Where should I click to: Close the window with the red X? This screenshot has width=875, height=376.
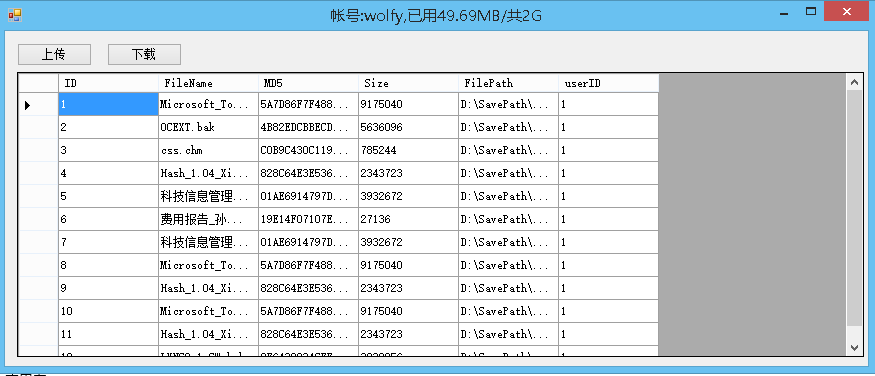tap(847, 12)
